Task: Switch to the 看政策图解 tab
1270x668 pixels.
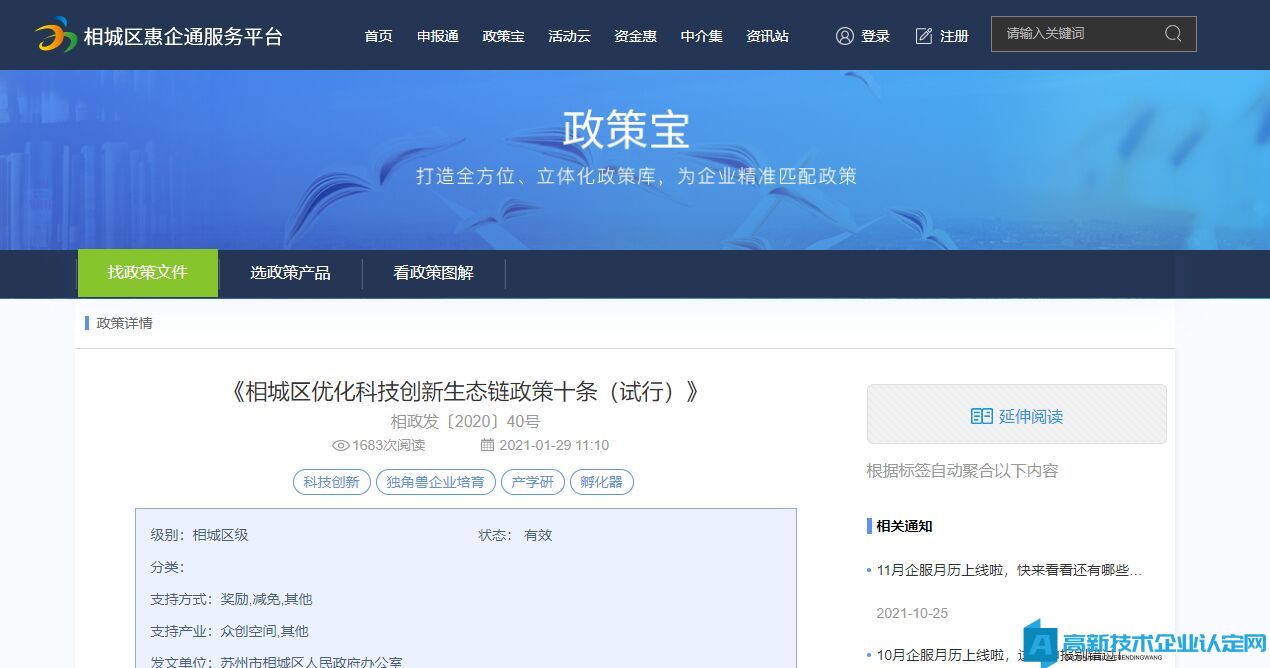Action: pos(433,273)
